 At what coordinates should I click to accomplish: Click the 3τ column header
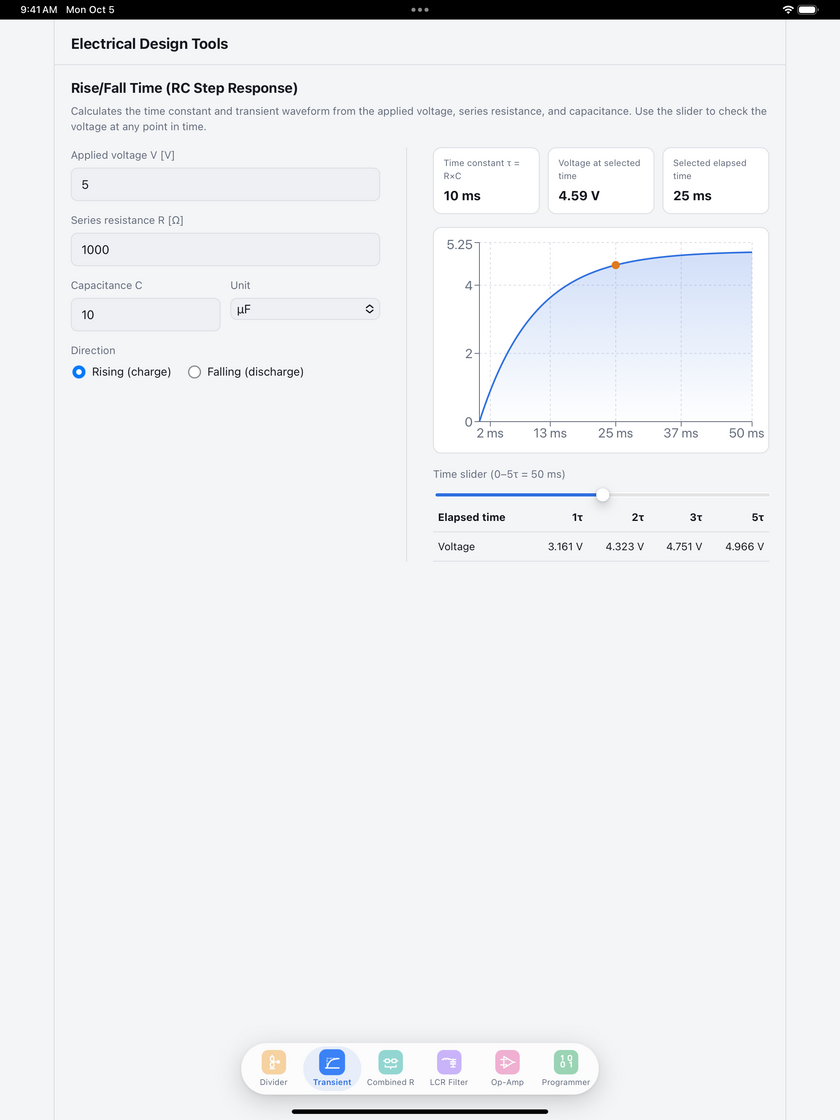point(696,517)
